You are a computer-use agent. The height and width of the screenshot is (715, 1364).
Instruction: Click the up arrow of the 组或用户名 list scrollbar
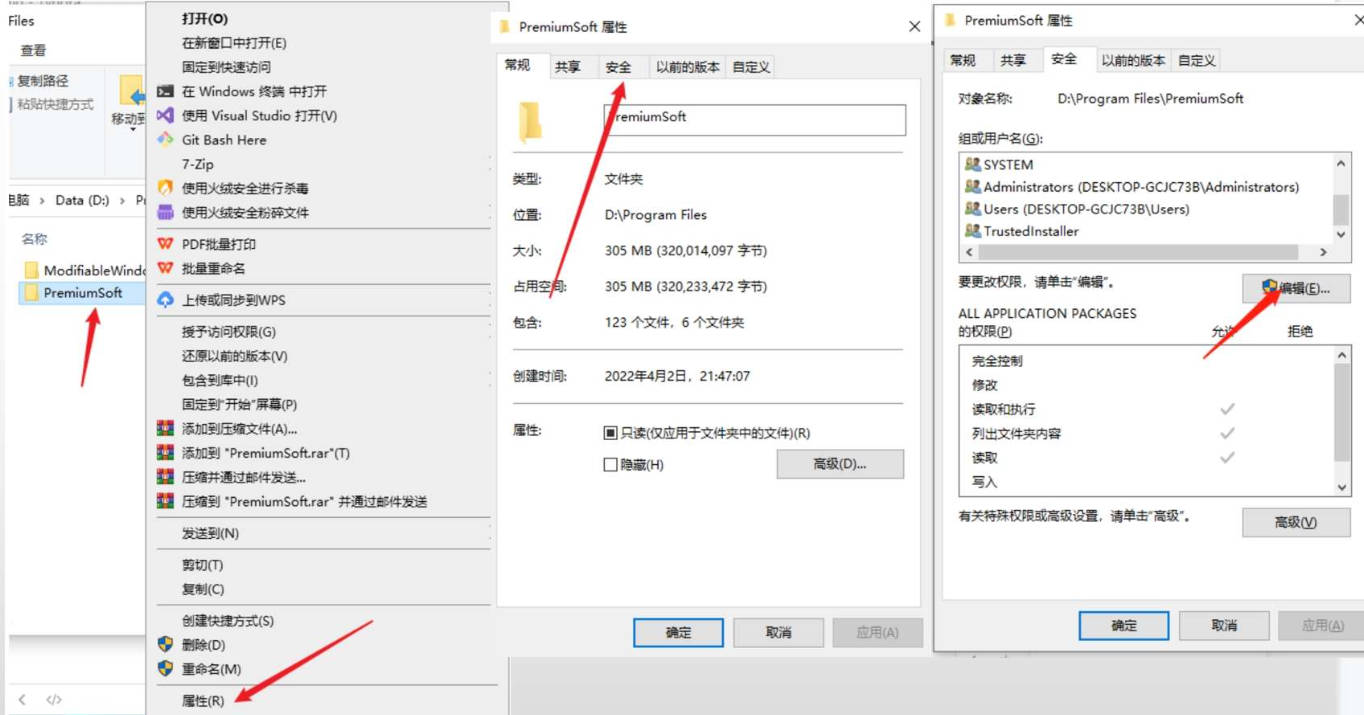point(1342,163)
